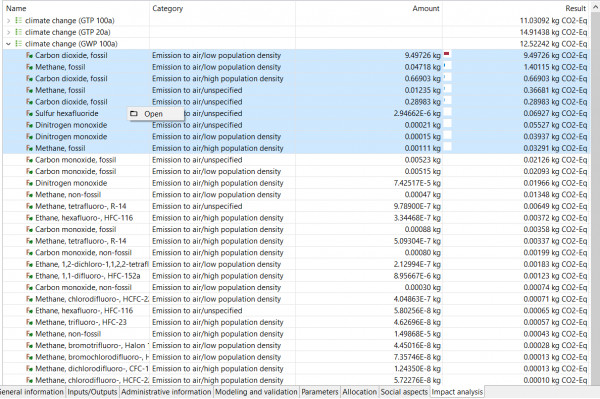The image size is (600, 399).
Task: Click the 1.40115 kg CO2-Eq result cell
Action: [555, 67]
